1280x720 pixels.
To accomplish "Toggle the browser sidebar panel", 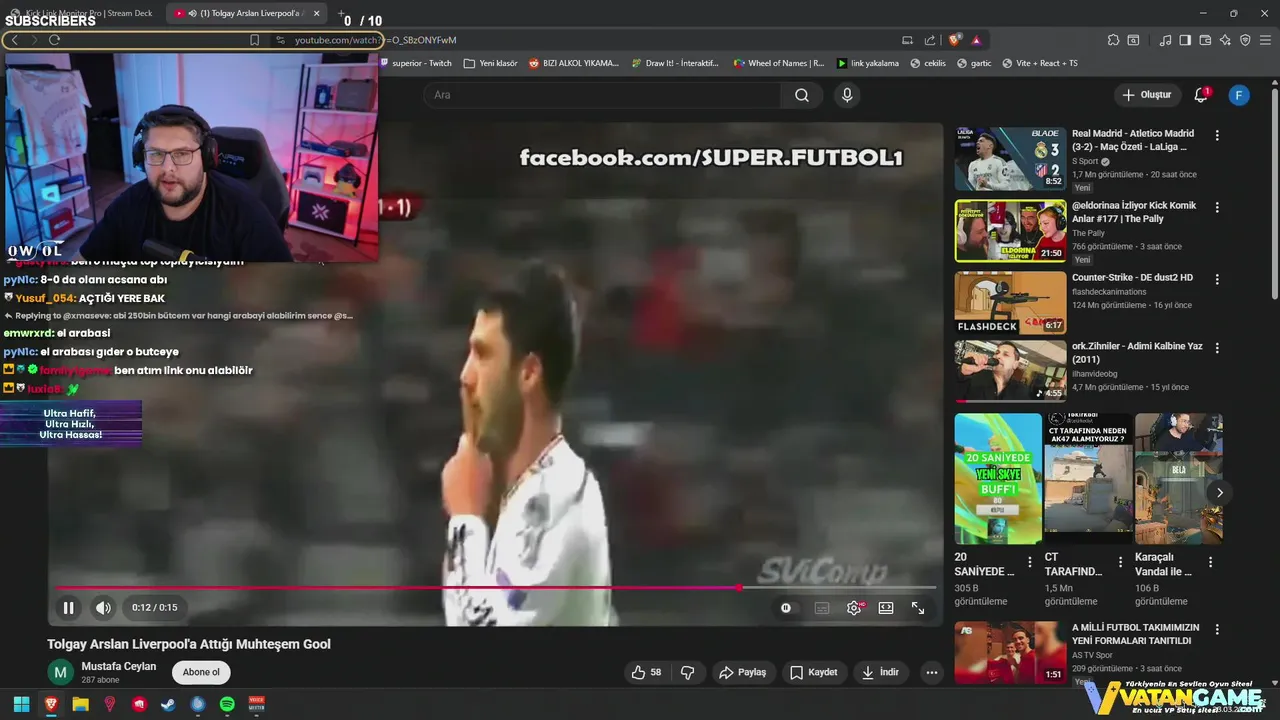I will pos(1185,40).
